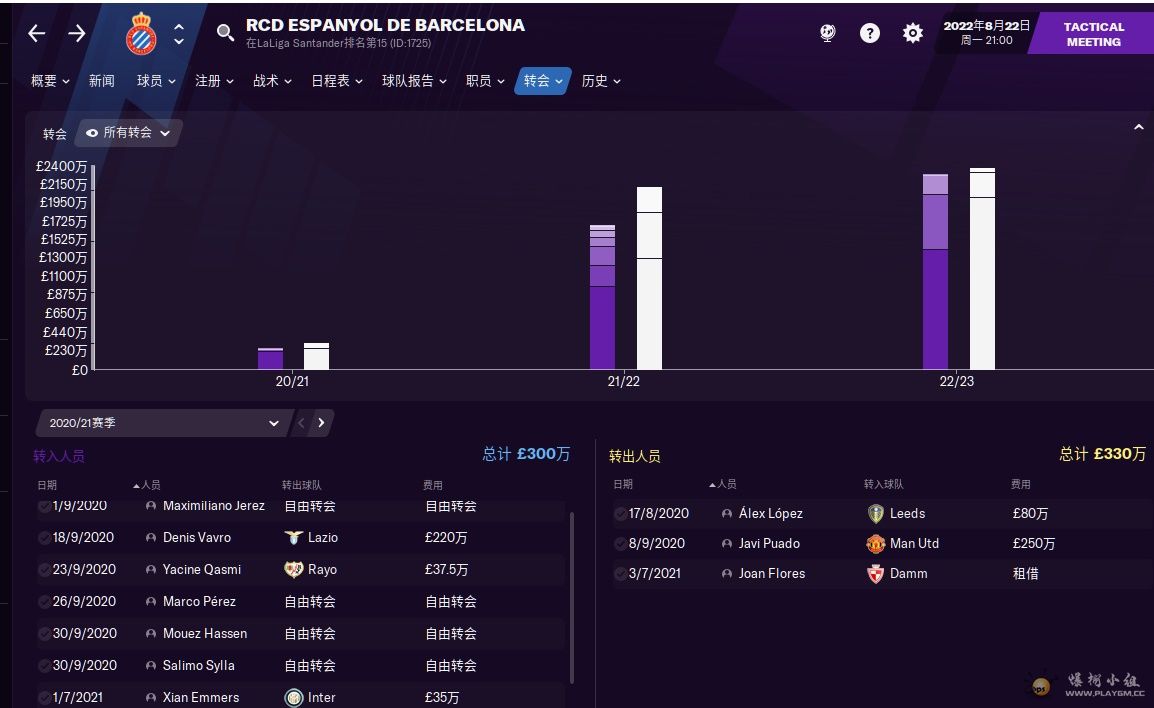Select the Yacine Qasmi row checkbox
The image size is (1154, 708).
pos(44,570)
